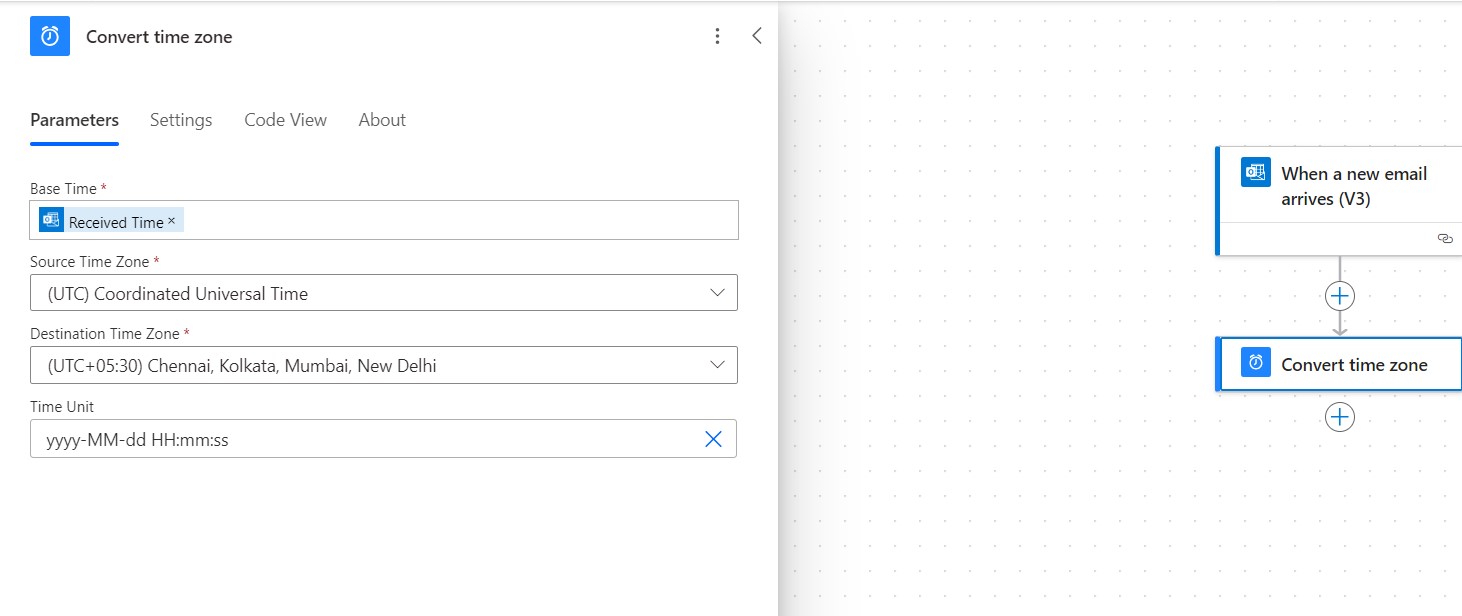Expand the Destination Time Zone dropdown
The height and width of the screenshot is (616, 1462).
(x=384, y=365)
